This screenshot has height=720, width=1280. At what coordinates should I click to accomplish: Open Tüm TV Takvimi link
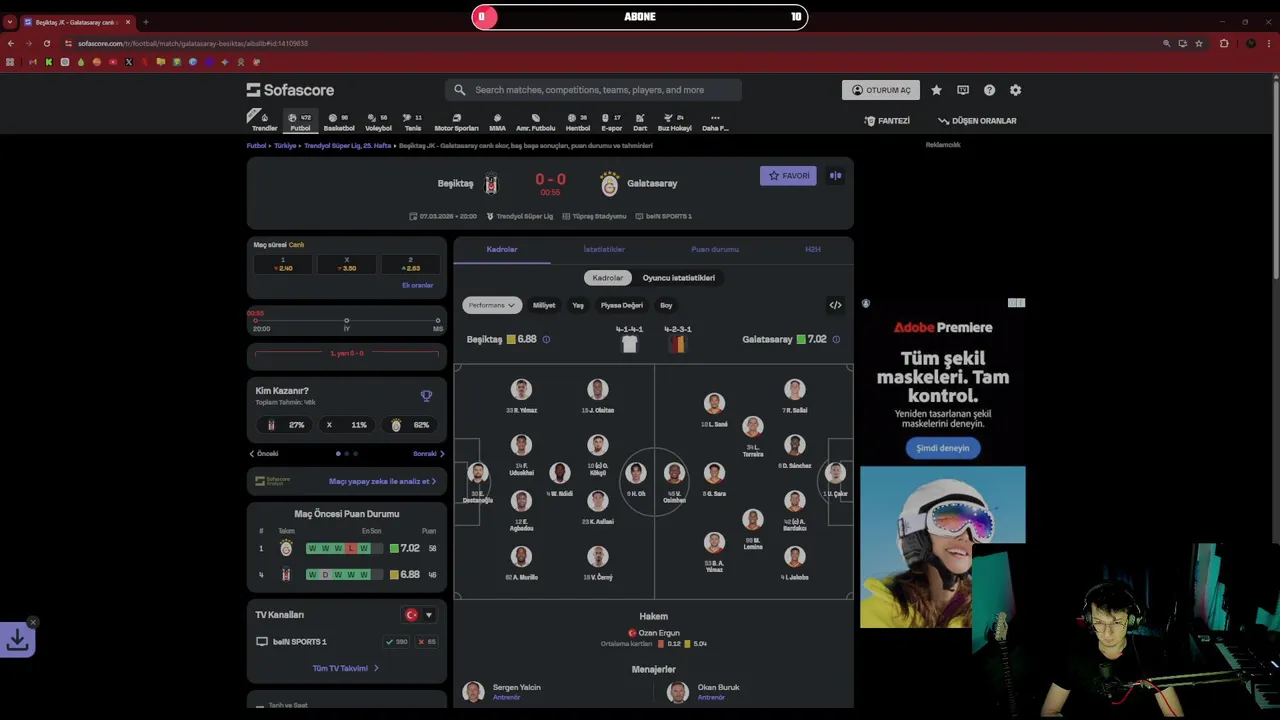click(x=346, y=668)
